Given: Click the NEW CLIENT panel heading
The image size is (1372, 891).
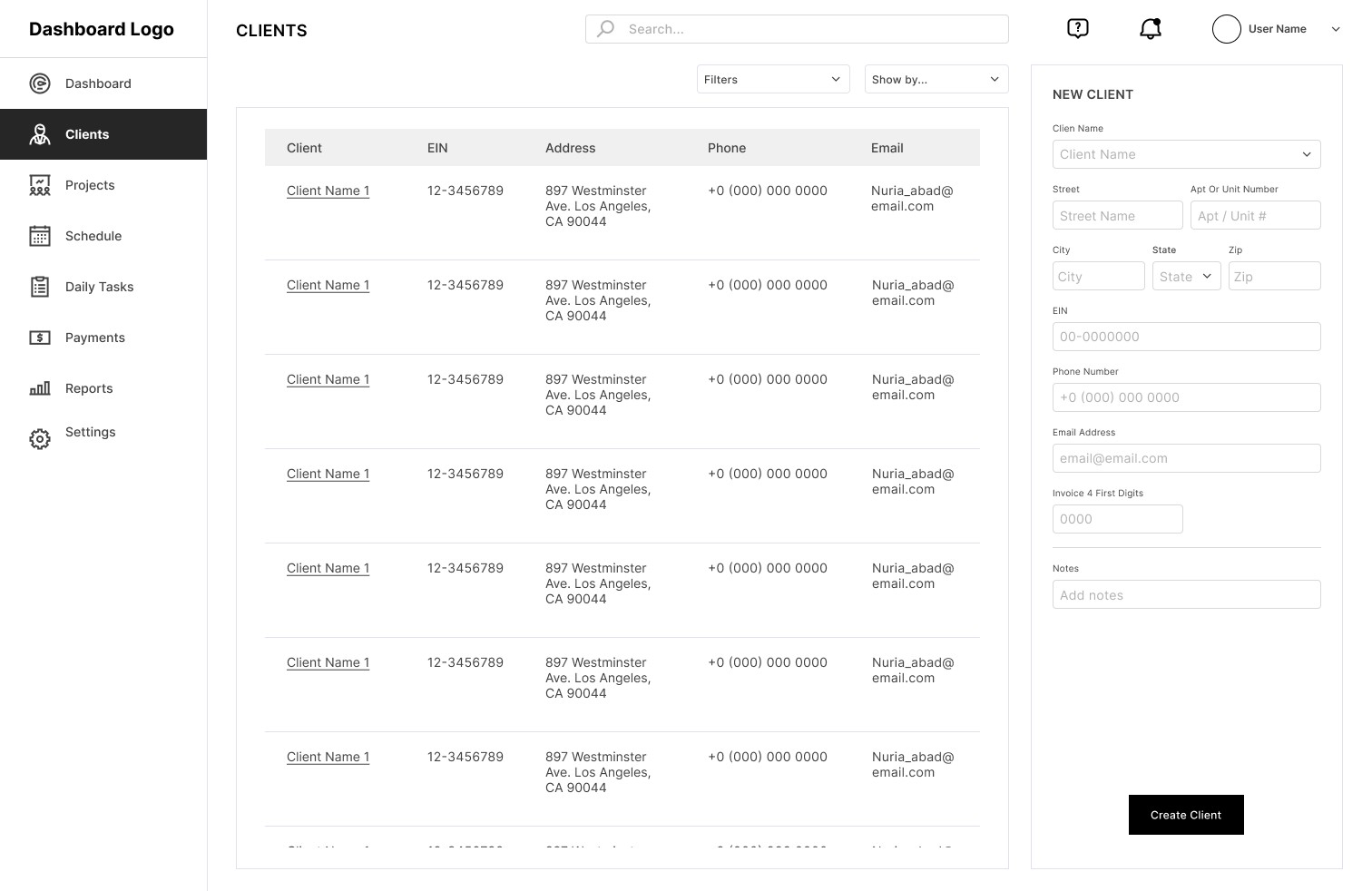Looking at the screenshot, I should tap(1093, 94).
